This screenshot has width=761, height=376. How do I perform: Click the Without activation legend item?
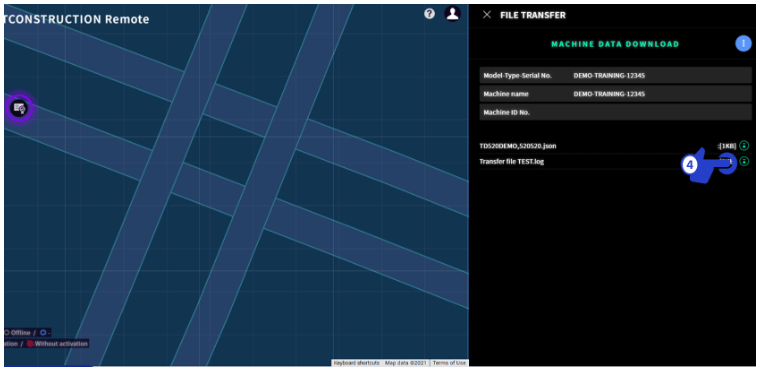click(57, 343)
